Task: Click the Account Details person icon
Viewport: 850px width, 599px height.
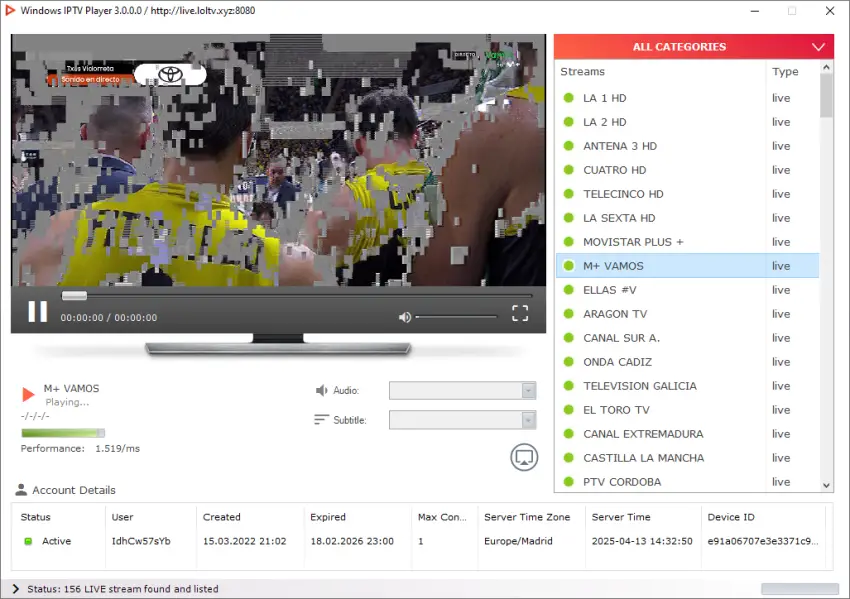Action: click(21, 489)
